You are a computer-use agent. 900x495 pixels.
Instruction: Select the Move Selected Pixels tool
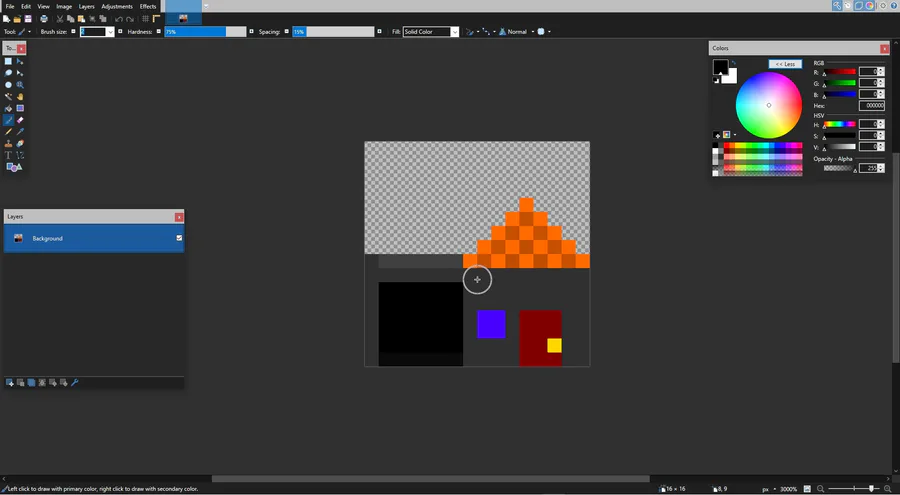click(20, 61)
